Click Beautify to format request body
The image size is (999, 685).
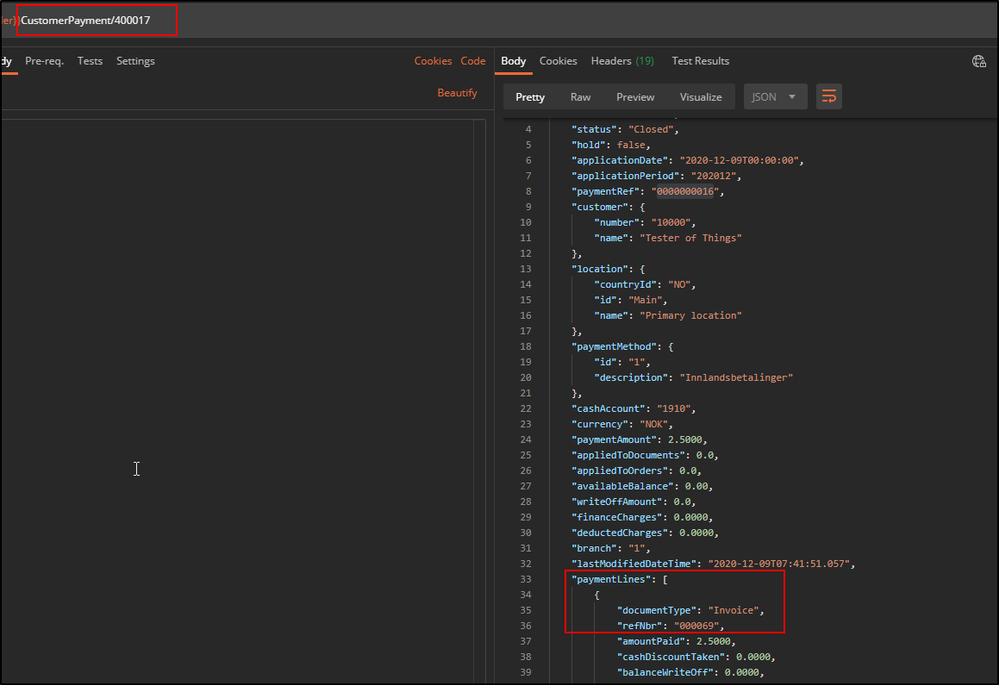point(457,93)
